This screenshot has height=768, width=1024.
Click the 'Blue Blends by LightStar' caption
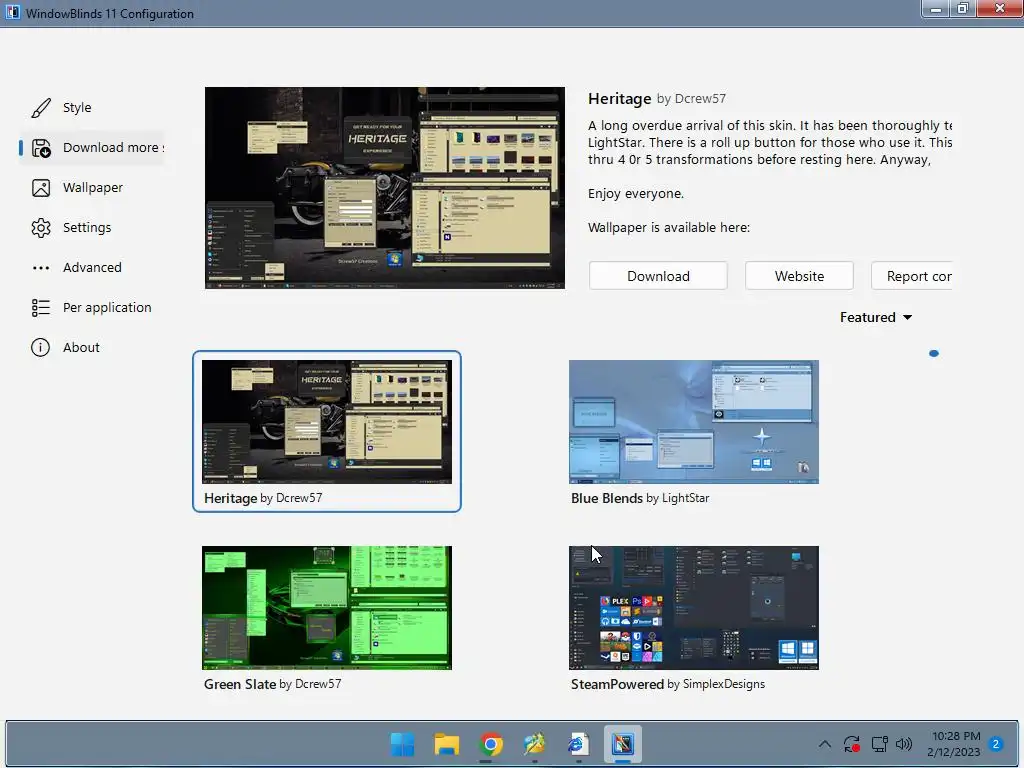coord(640,498)
